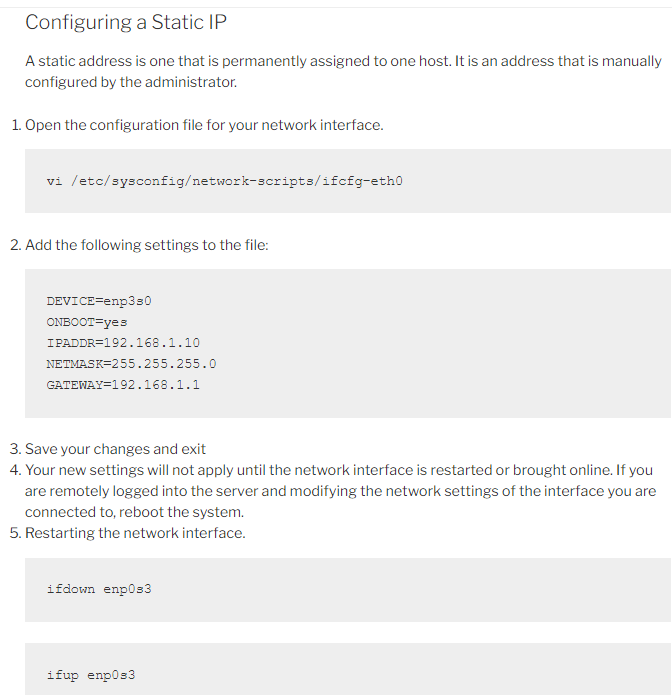Click the "vi" command at start of first code block
The width and height of the screenshot is (672, 695).
tap(54, 181)
